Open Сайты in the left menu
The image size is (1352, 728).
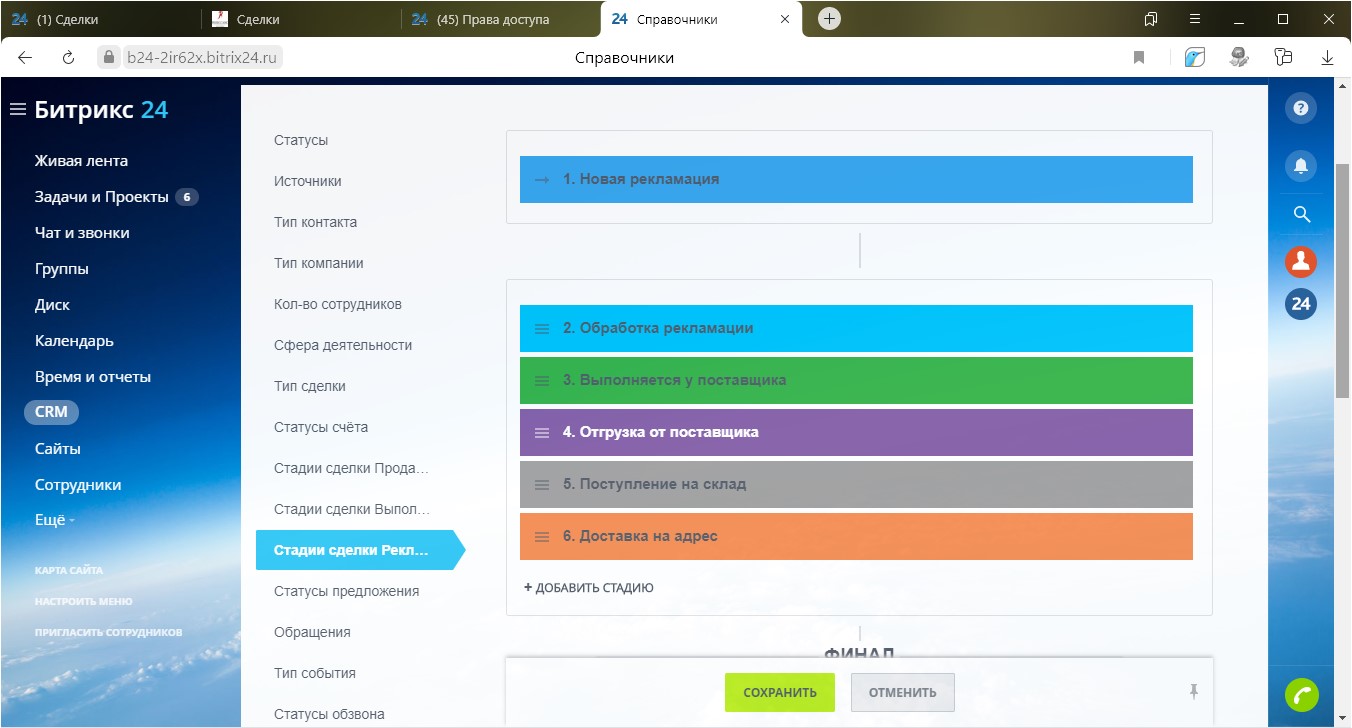pyautogui.click(x=58, y=449)
